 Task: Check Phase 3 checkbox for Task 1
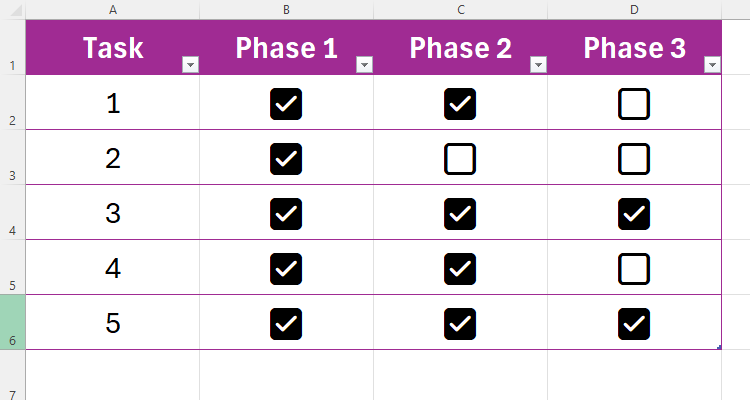634,103
